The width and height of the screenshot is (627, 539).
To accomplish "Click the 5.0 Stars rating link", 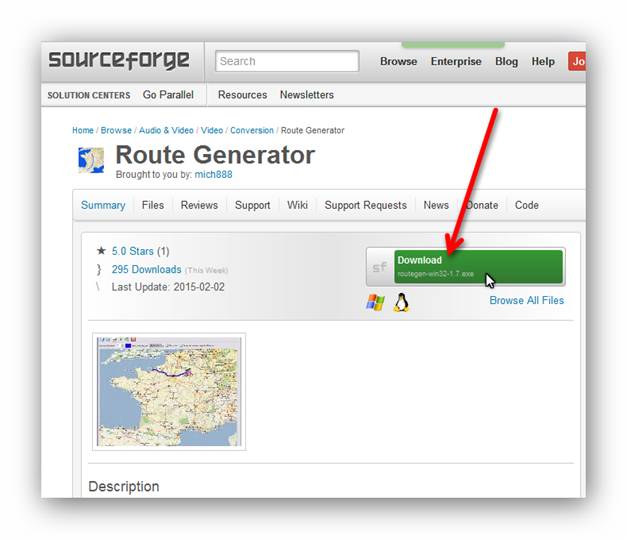I will (132, 251).
